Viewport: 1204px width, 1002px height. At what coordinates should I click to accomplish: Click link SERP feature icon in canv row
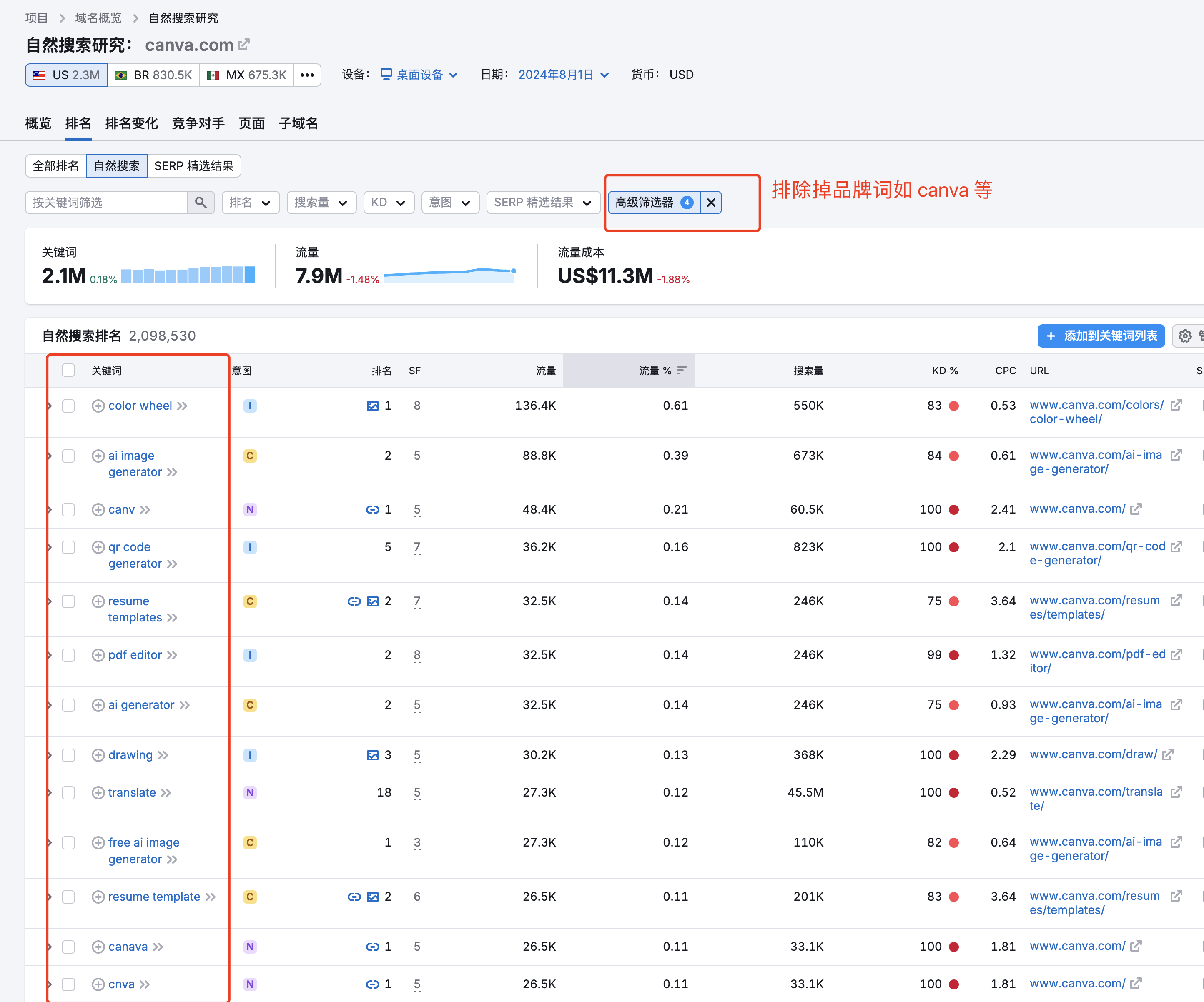(x=373, y=510)
